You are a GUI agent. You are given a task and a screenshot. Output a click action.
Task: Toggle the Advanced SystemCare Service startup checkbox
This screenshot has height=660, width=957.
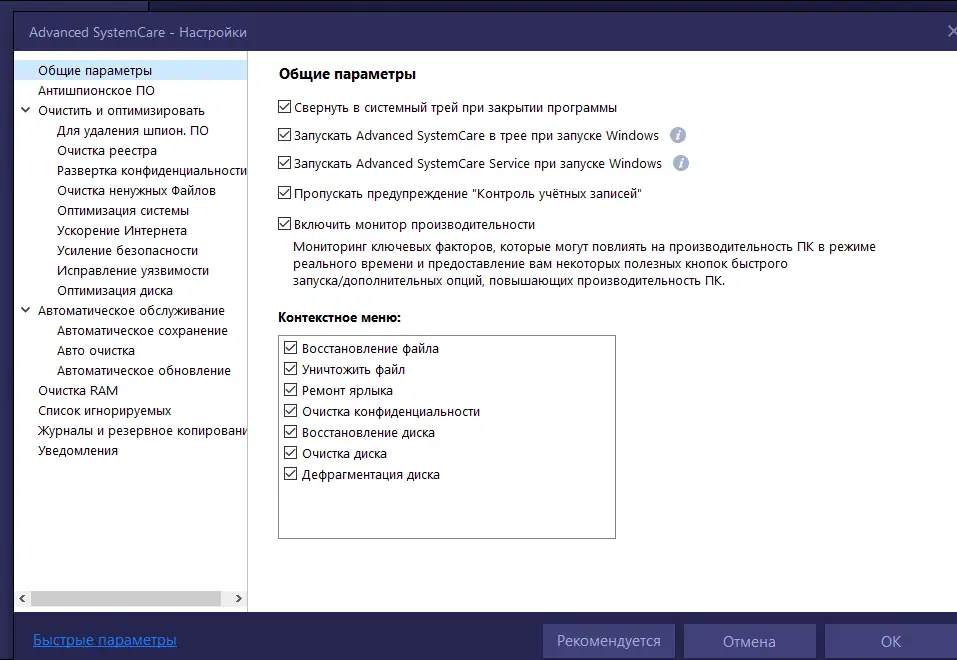(284, 162)
